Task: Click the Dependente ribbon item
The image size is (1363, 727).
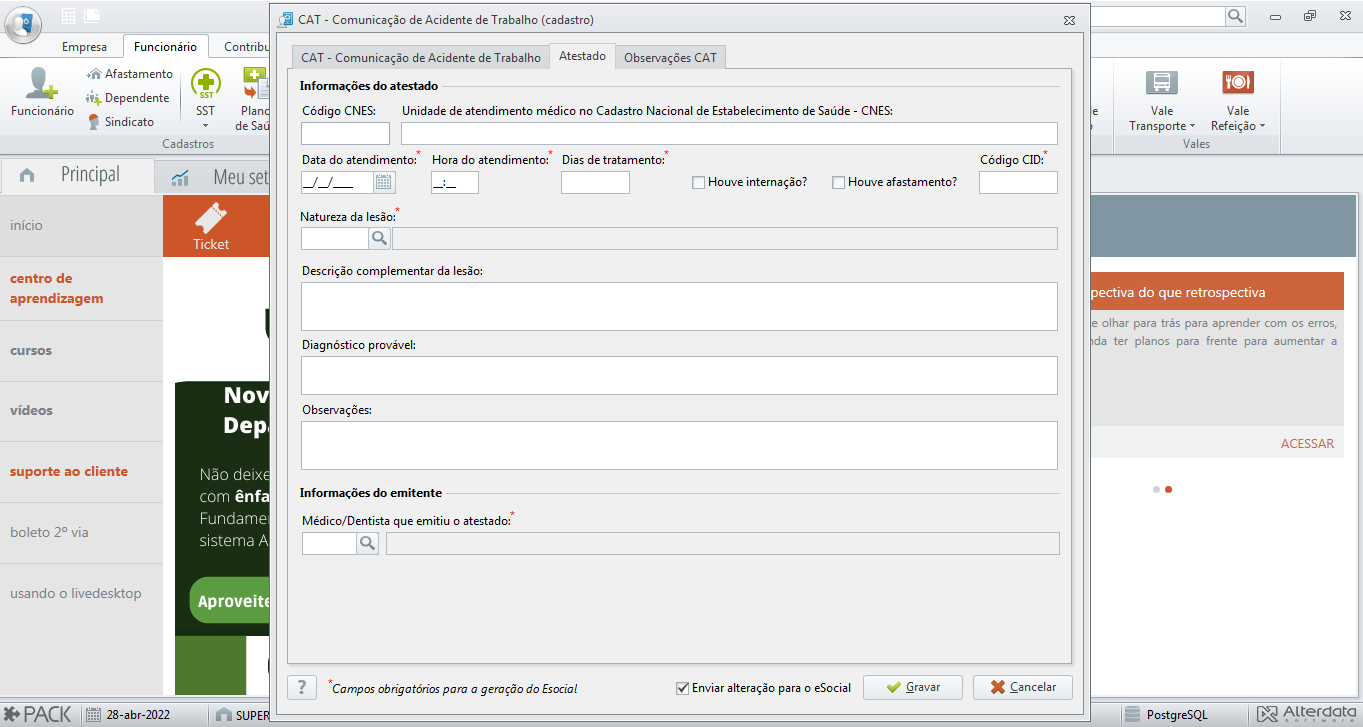Action: (x=128, y=98)
